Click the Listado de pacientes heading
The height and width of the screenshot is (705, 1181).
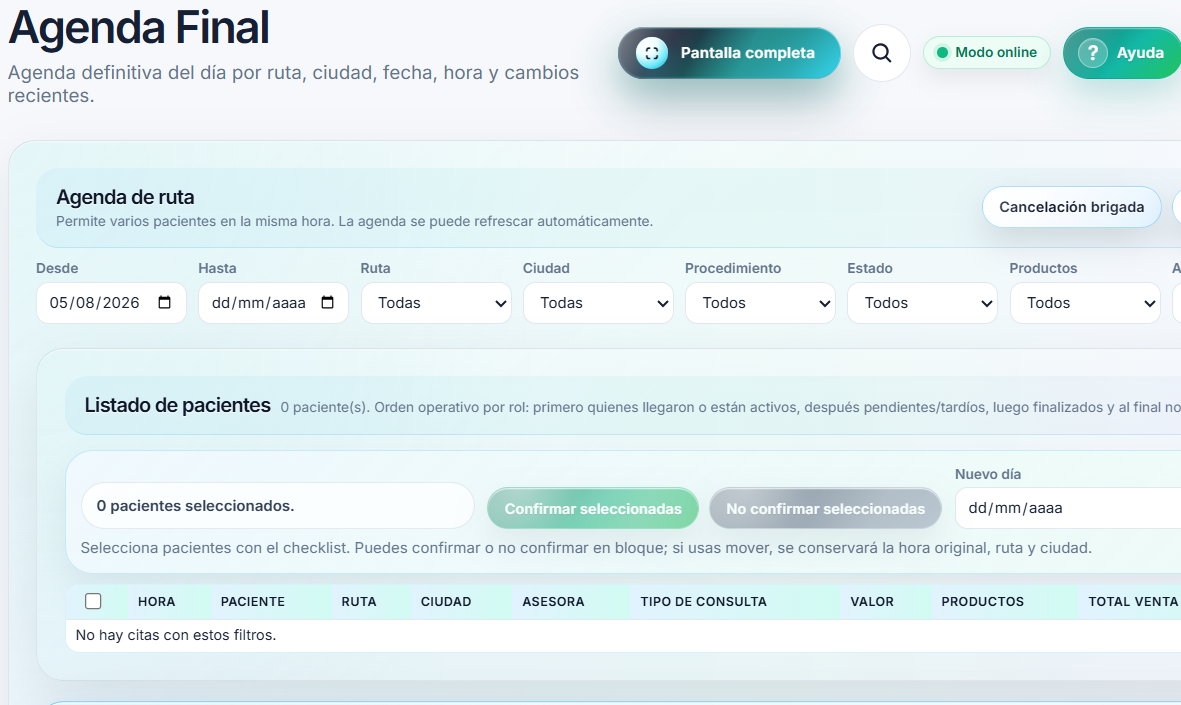click(177, 405)
